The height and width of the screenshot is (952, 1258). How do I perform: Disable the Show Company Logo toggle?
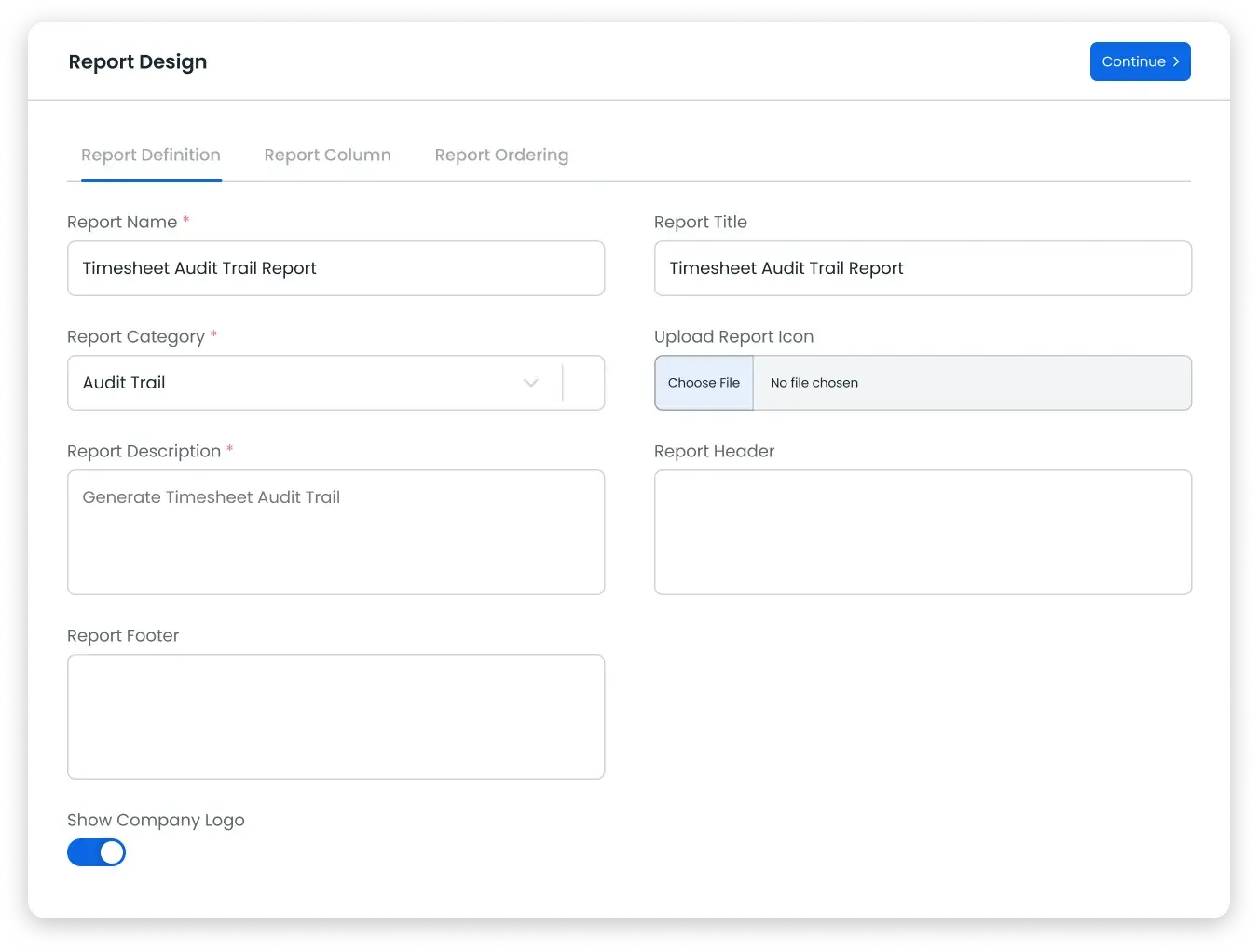96,852
